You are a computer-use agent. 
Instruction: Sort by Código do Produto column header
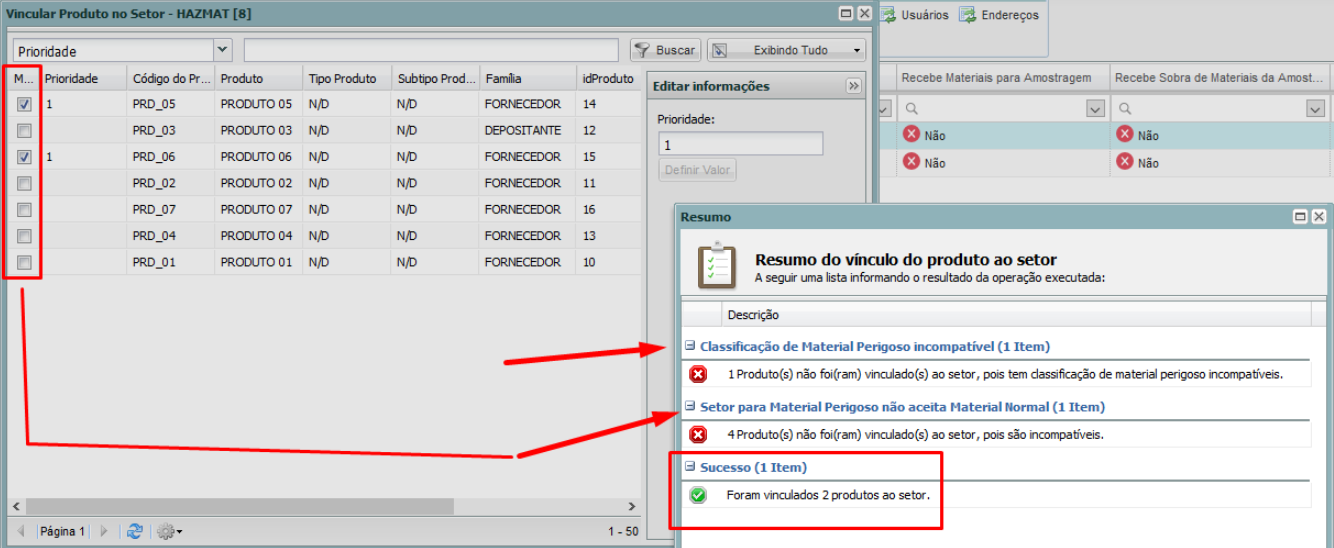coord(170,78)
